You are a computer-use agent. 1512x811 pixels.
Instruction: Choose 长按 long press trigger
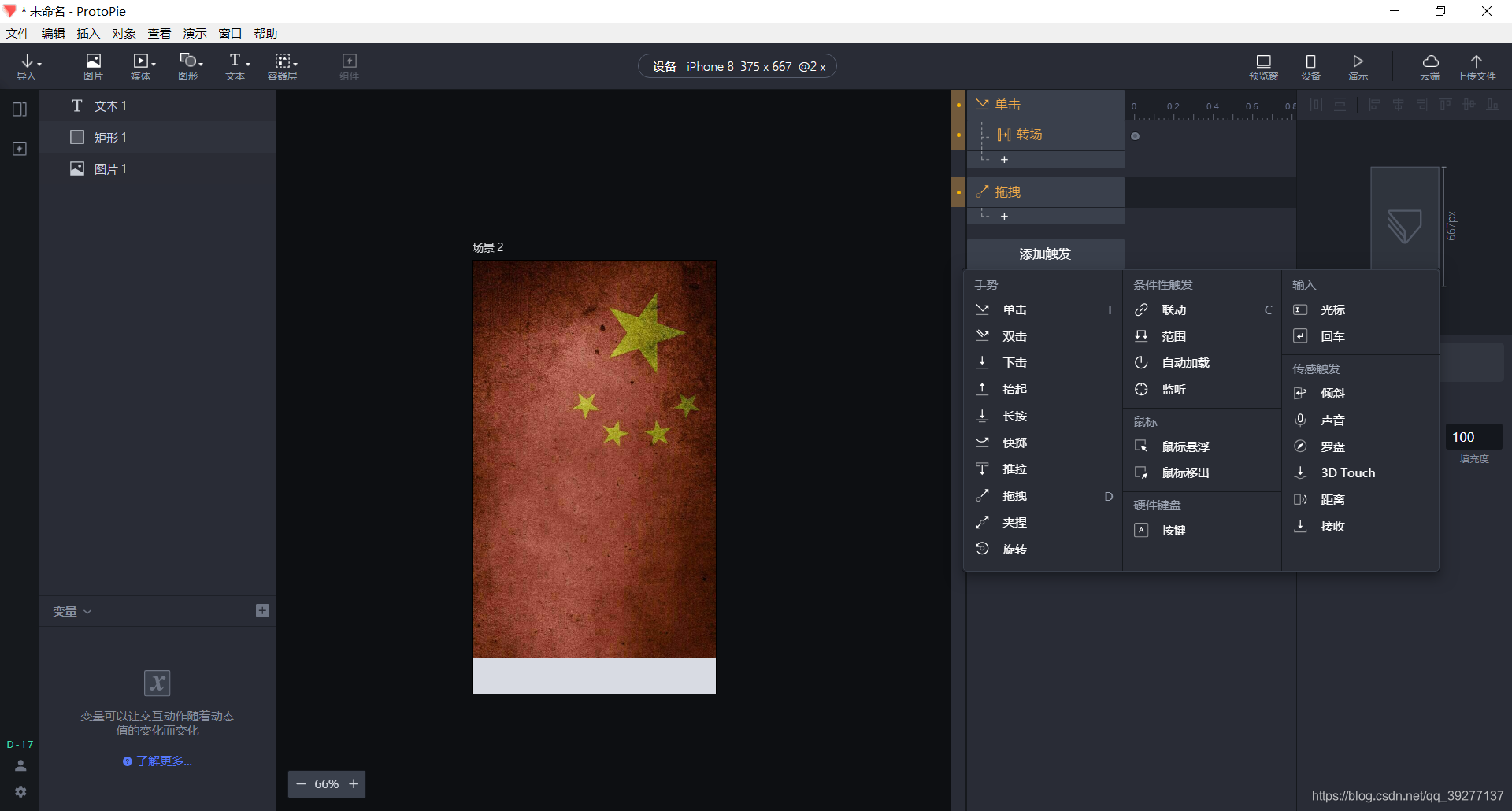[x=1043, y=416]
